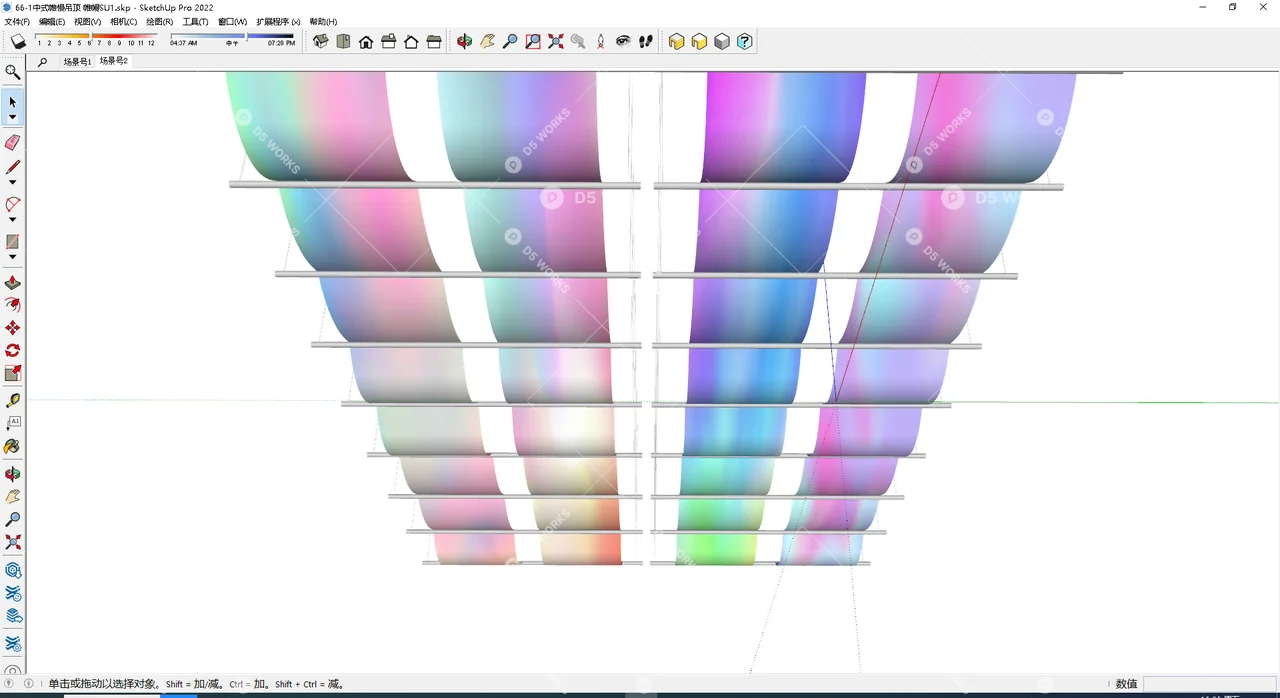Switch to the Isometric view house icon
The width and height of the screenshot is (1280, 698).
tap(320, 41)
